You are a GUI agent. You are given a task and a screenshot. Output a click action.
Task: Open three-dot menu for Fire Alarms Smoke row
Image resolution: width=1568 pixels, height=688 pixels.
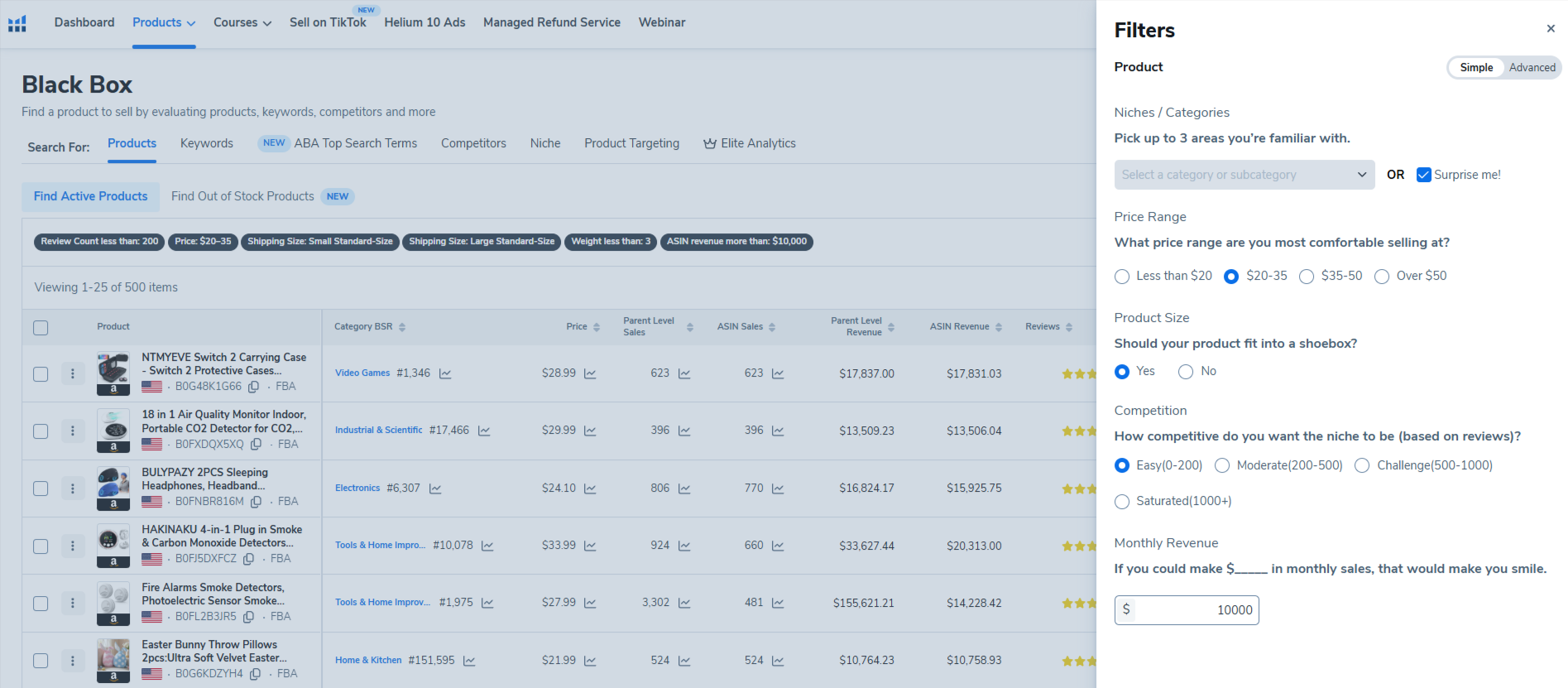tap(73, 603)
